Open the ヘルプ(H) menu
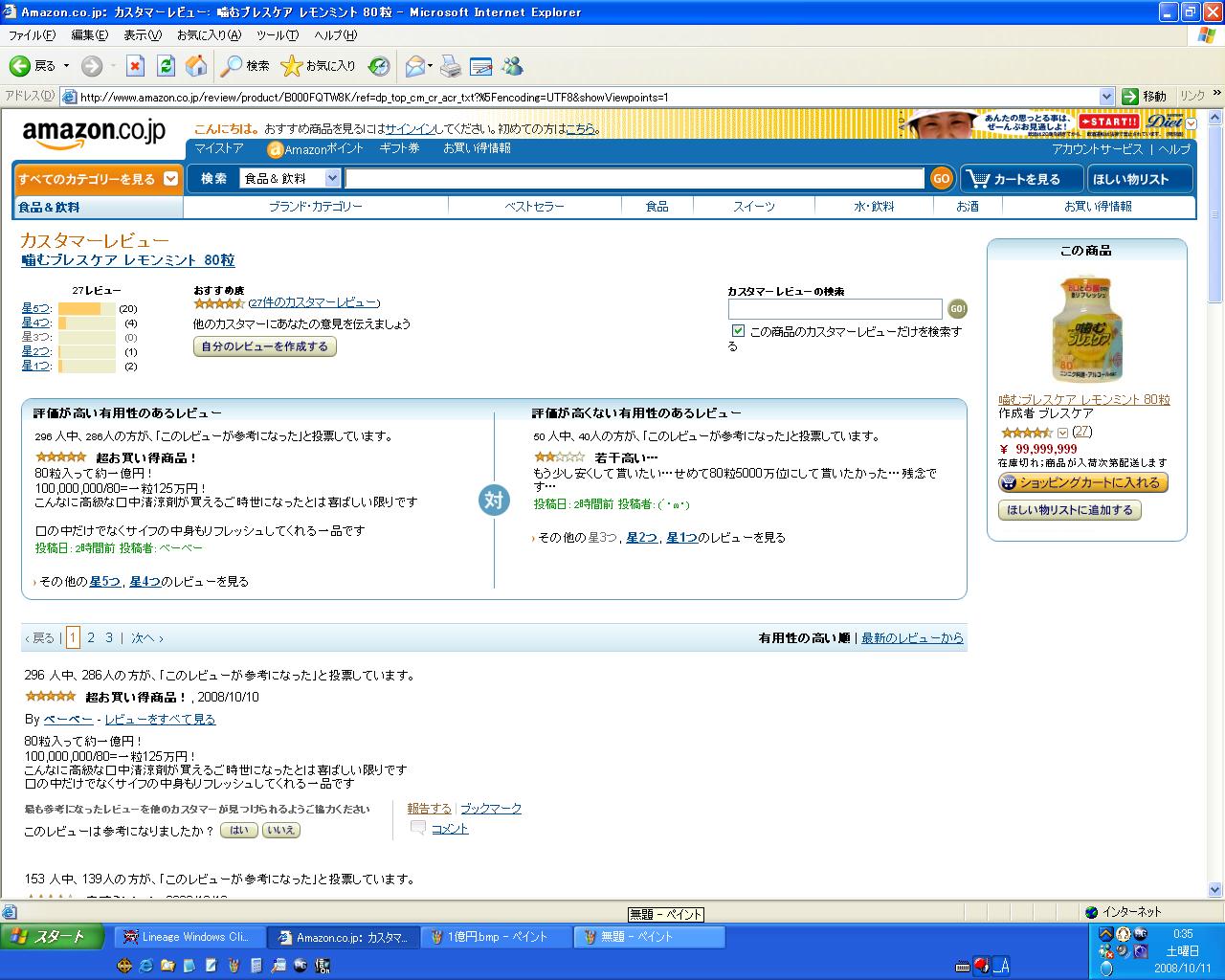Image resolution: width=1225 pixels, height=980 pixels. (335, 35)
